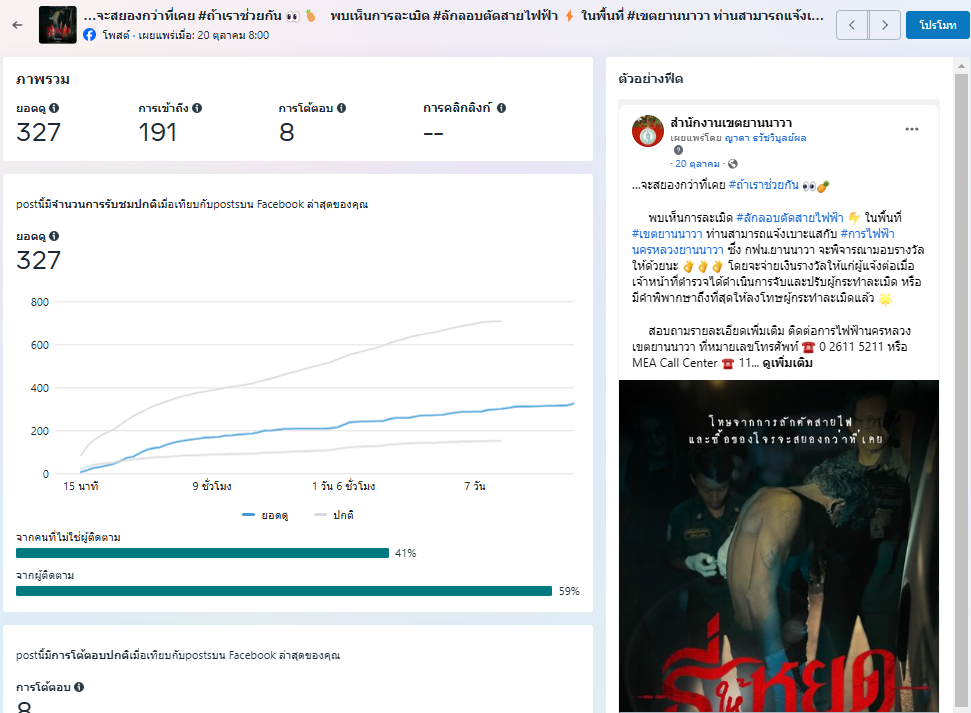Go to the next post with right chevron
971x713 pixels.
click(x=884, y=25)
